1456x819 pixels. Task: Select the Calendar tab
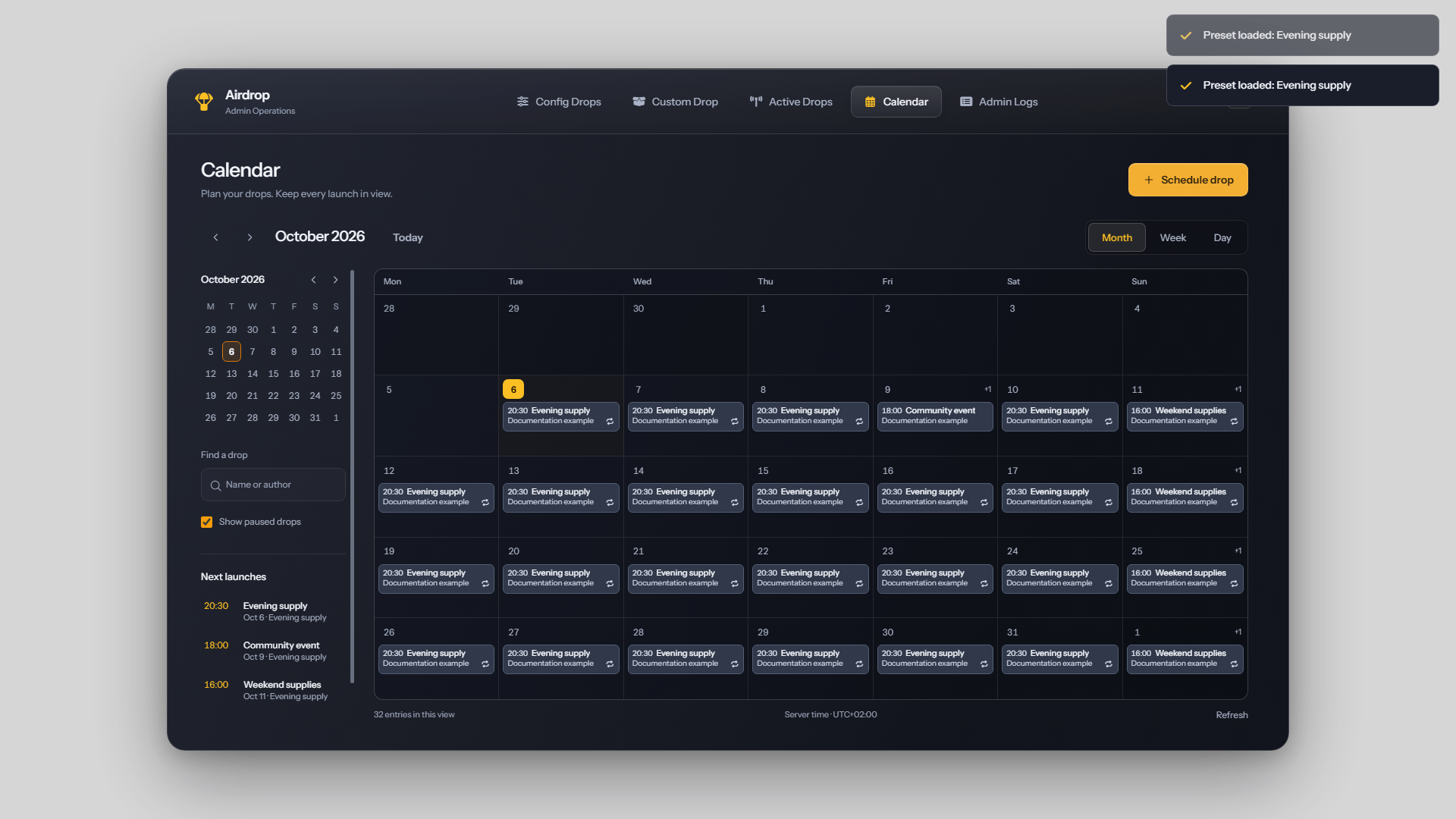[896, 102]
